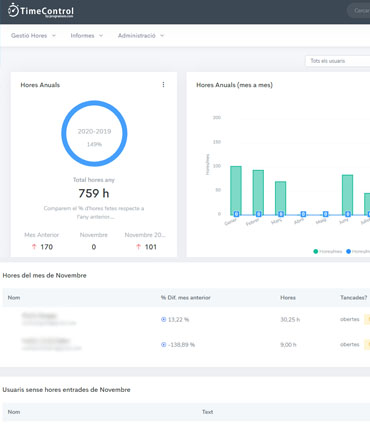Image resolution: width=370 pixels, height=426 pixels.
Task: Expand the Administració chevron
Action: click(x=162, y=36)
